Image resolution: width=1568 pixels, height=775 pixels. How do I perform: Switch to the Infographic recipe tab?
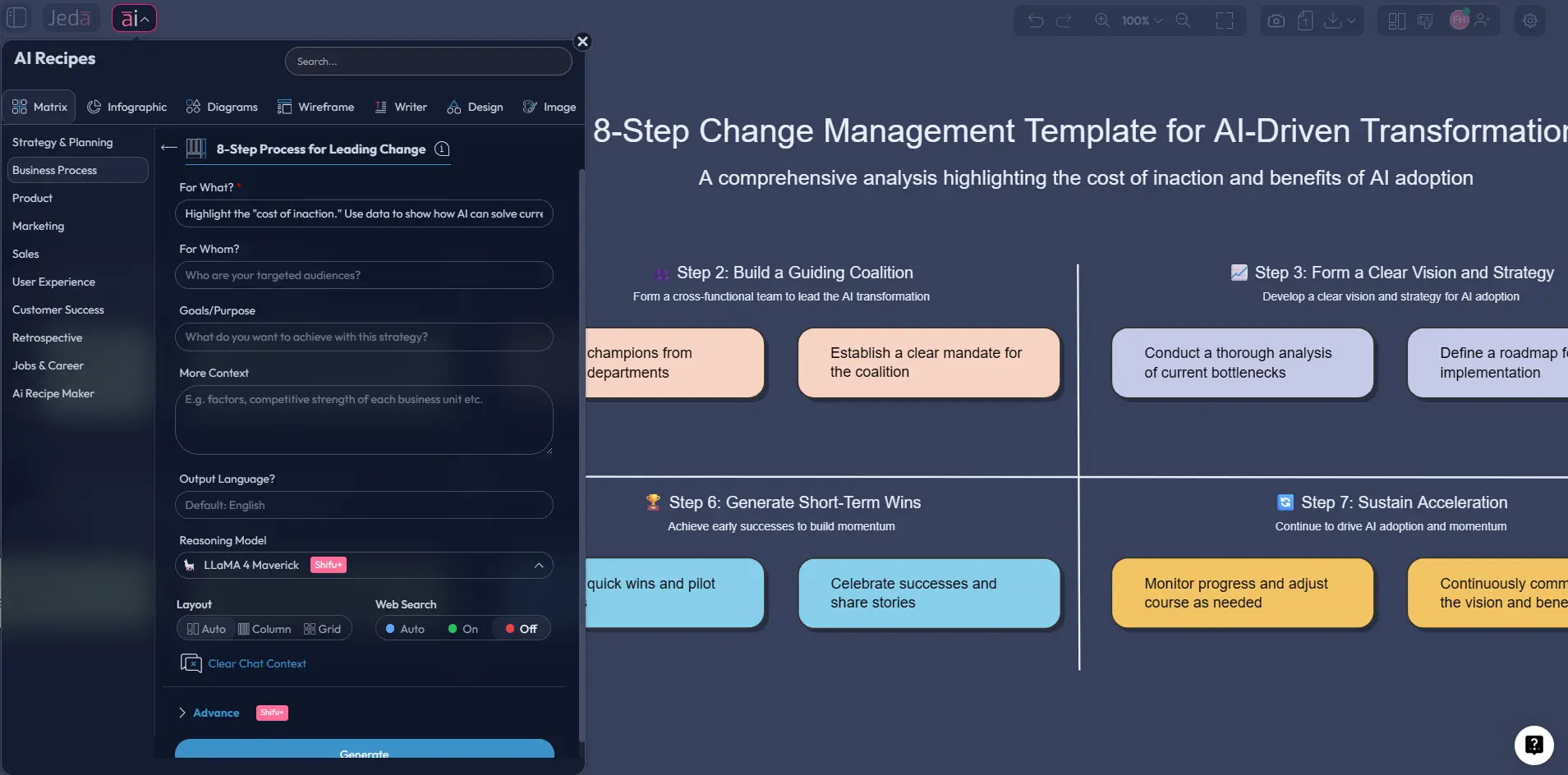(x=127, y=107)
